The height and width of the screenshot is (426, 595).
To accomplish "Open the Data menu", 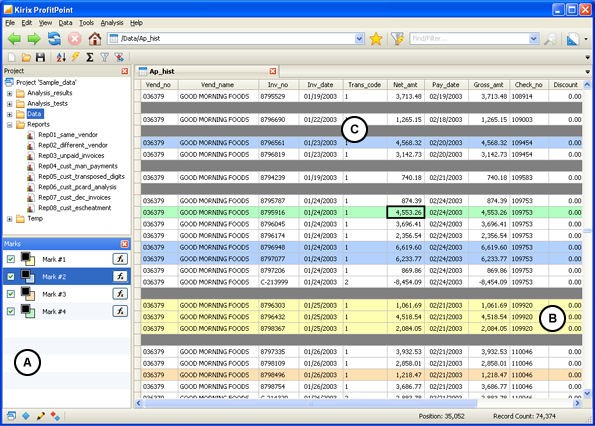I will [x=65, y=23].
